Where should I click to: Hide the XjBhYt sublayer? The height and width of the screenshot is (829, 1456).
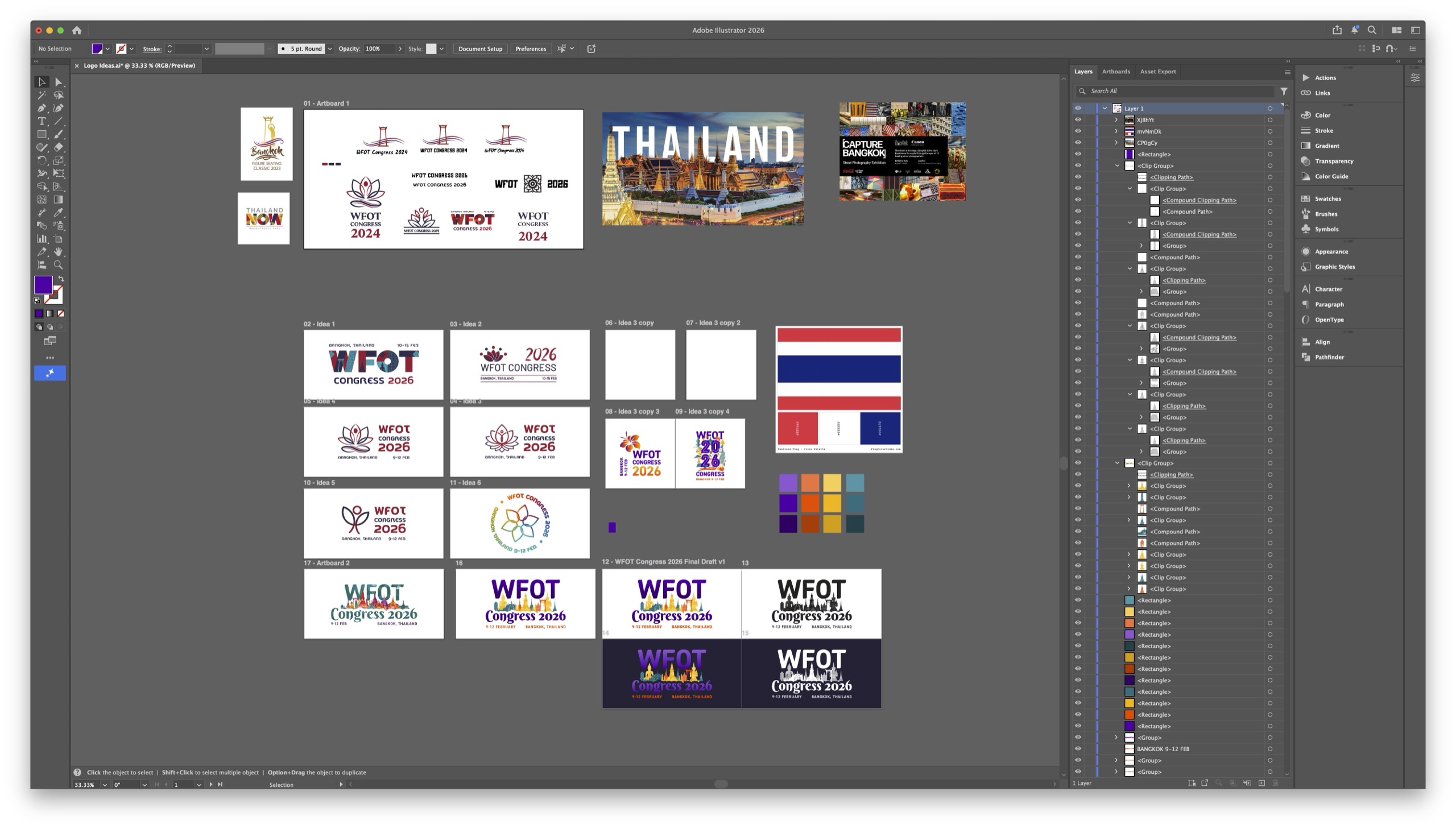click(x=1077, y=120)
